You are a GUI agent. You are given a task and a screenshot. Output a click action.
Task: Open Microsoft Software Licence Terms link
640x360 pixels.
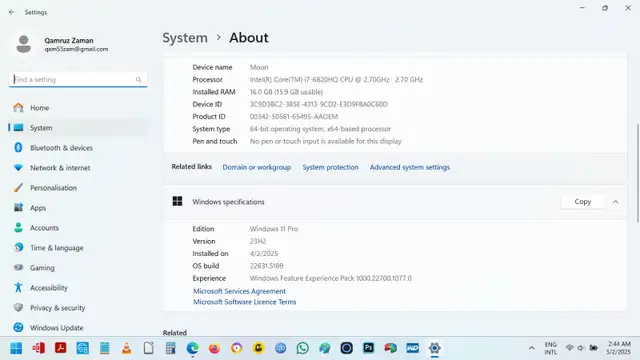(244, 302)
